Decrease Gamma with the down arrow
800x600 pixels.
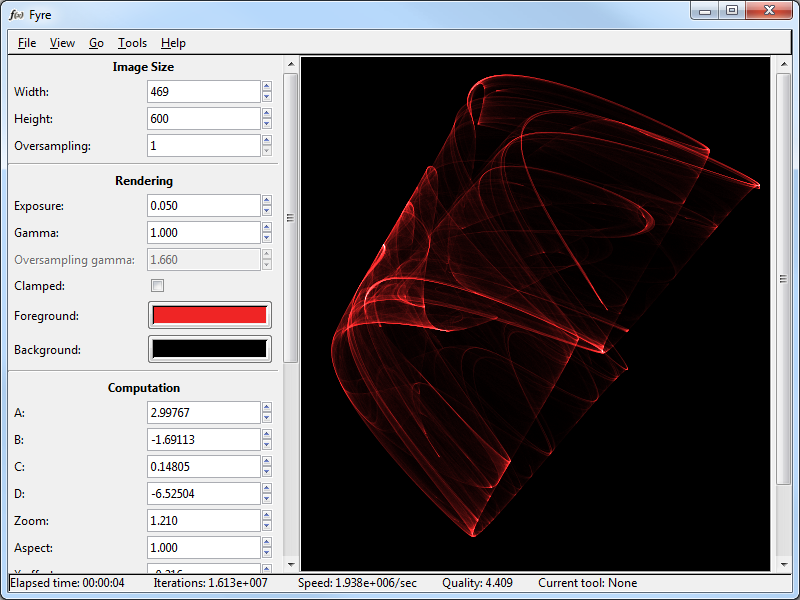pos(267,238)
